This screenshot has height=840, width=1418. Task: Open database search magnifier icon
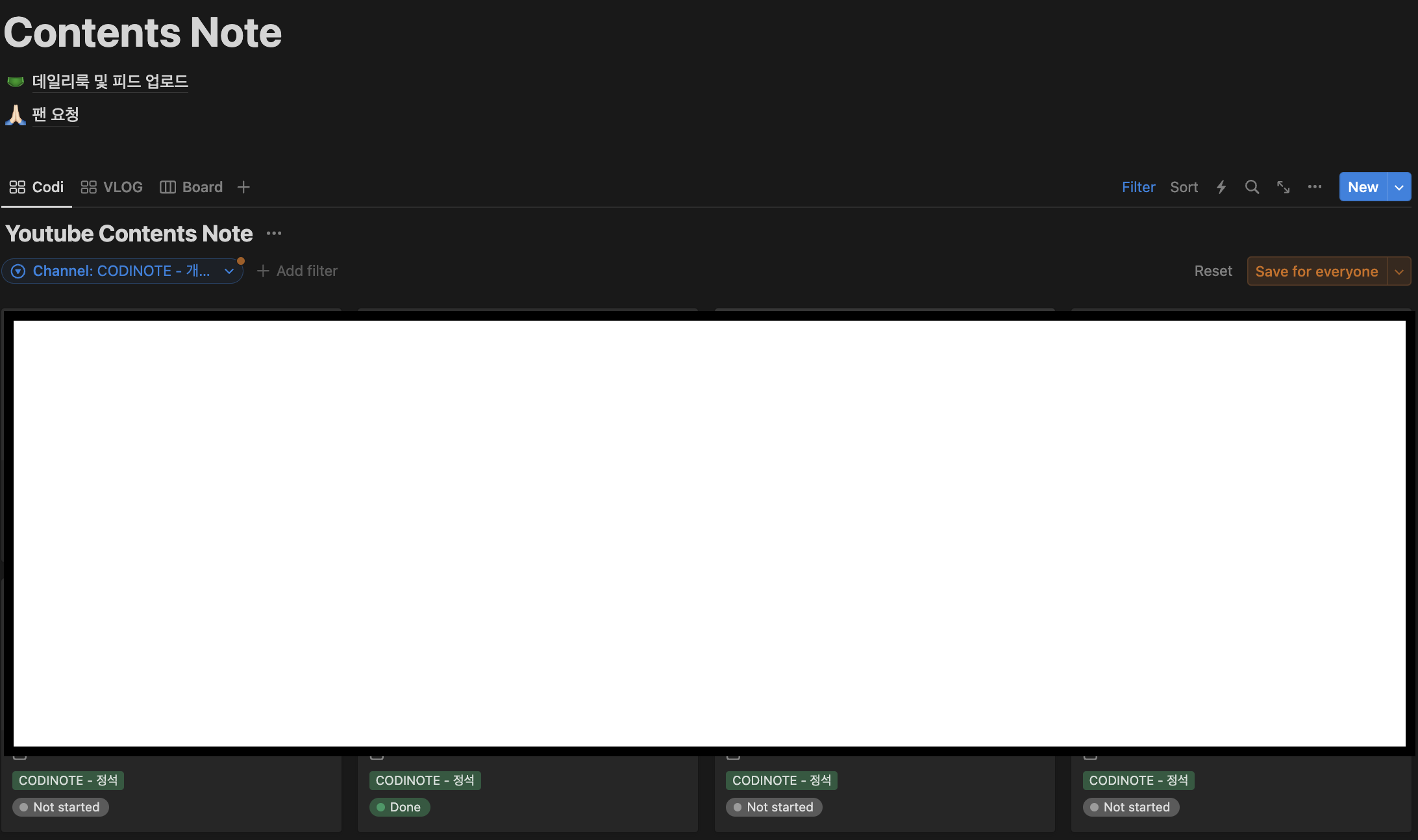click(x=1252, y=187)
